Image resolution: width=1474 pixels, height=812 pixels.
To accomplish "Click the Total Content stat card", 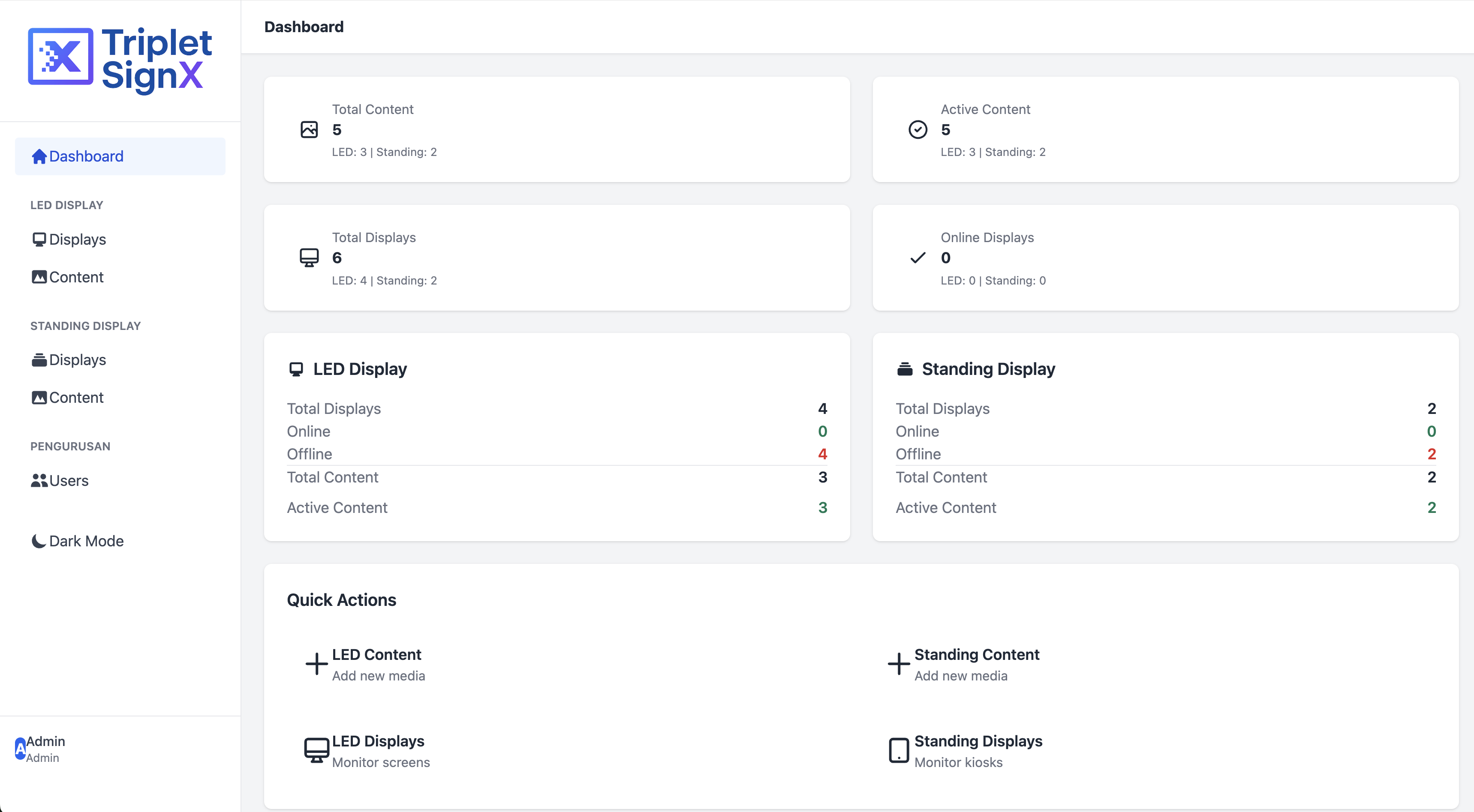I will (556, 130).
